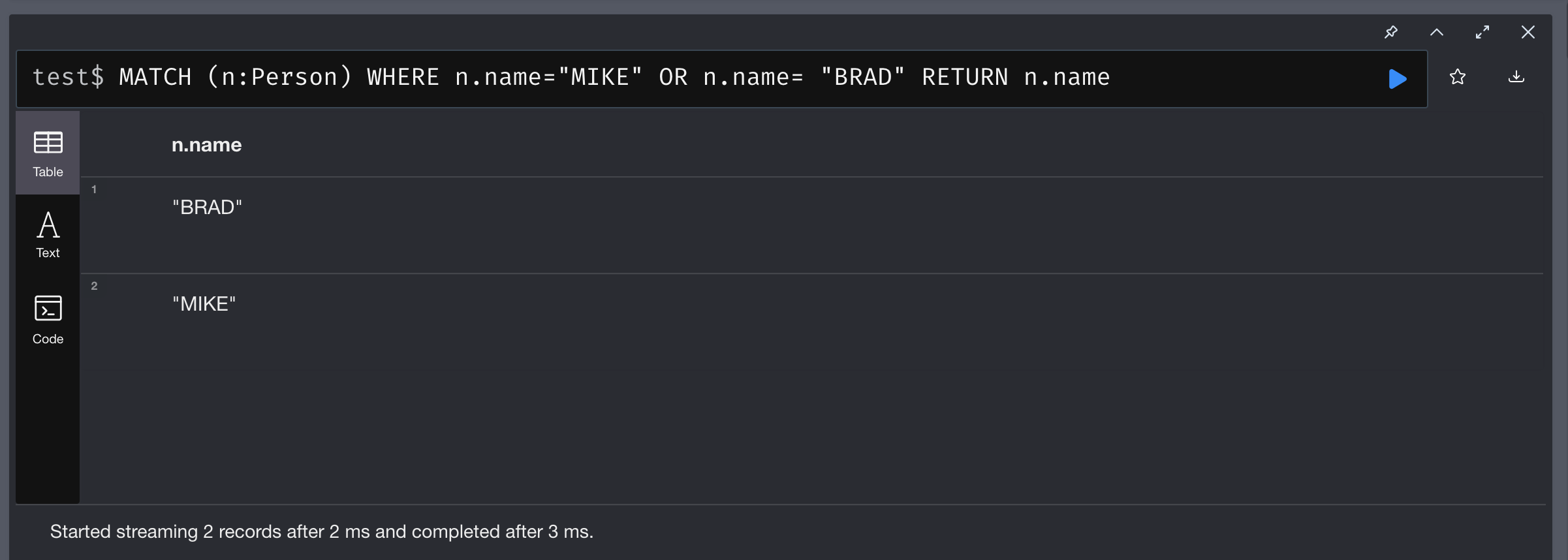Collapse the result frame with chevron

pyautogui.click(x=1437, y=32)
